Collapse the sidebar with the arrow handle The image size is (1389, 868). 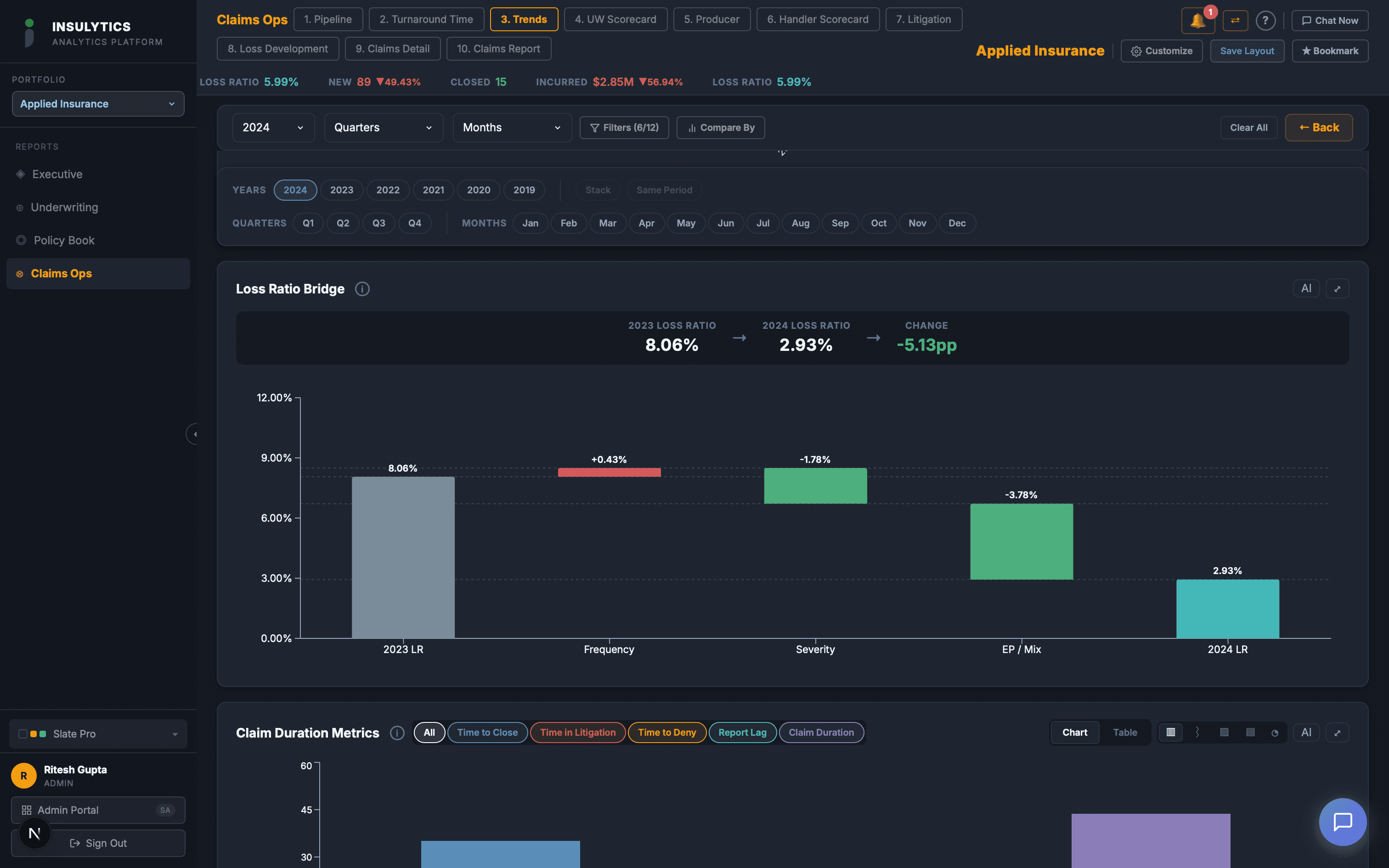[193, 434]
